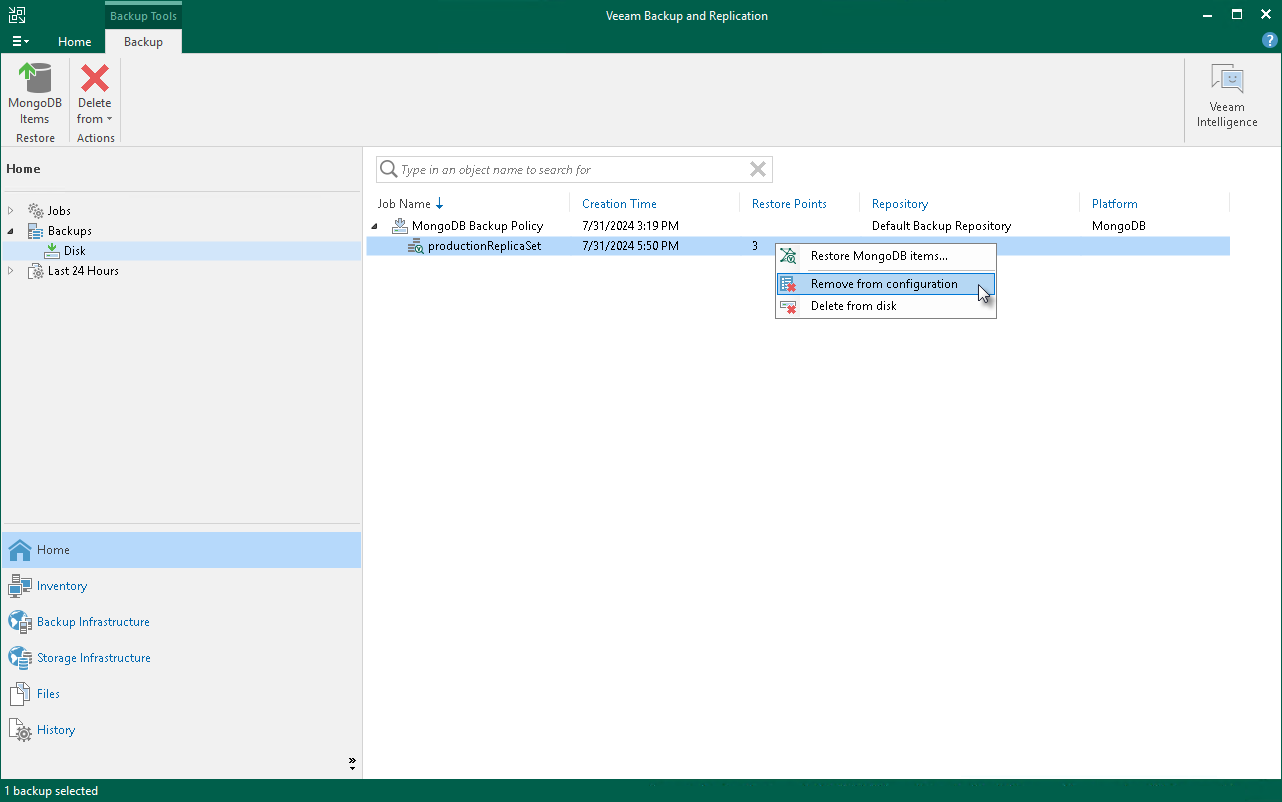Switch to the Home ribbon tab

pyautogui.click(x=75, y=42)
